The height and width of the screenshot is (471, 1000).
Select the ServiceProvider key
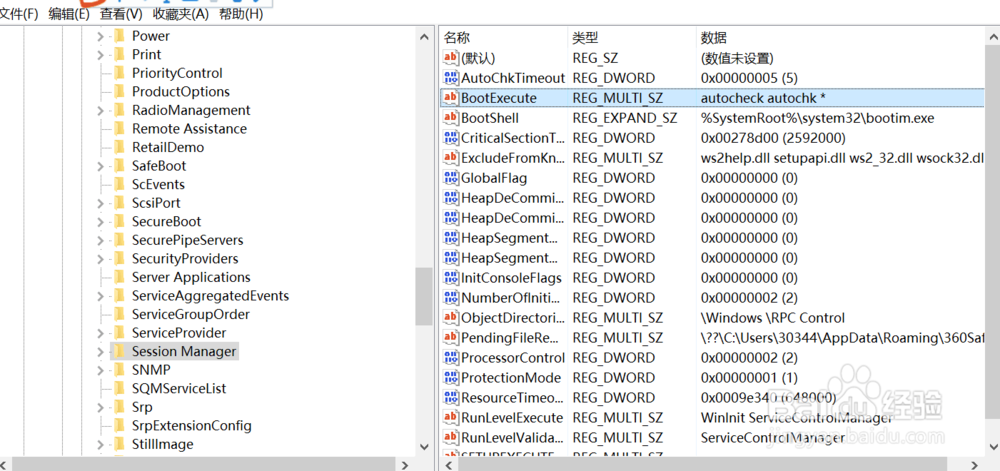point(179,333)
